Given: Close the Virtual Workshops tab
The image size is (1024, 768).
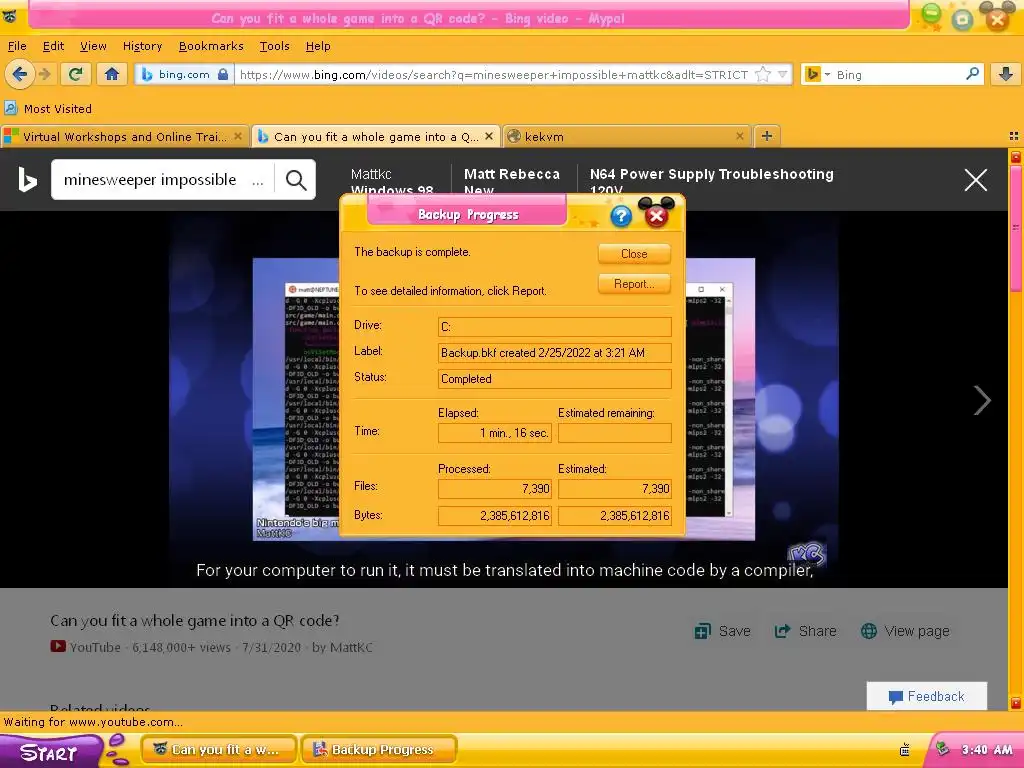Looking at the screenshot, I should pos(238,136).
